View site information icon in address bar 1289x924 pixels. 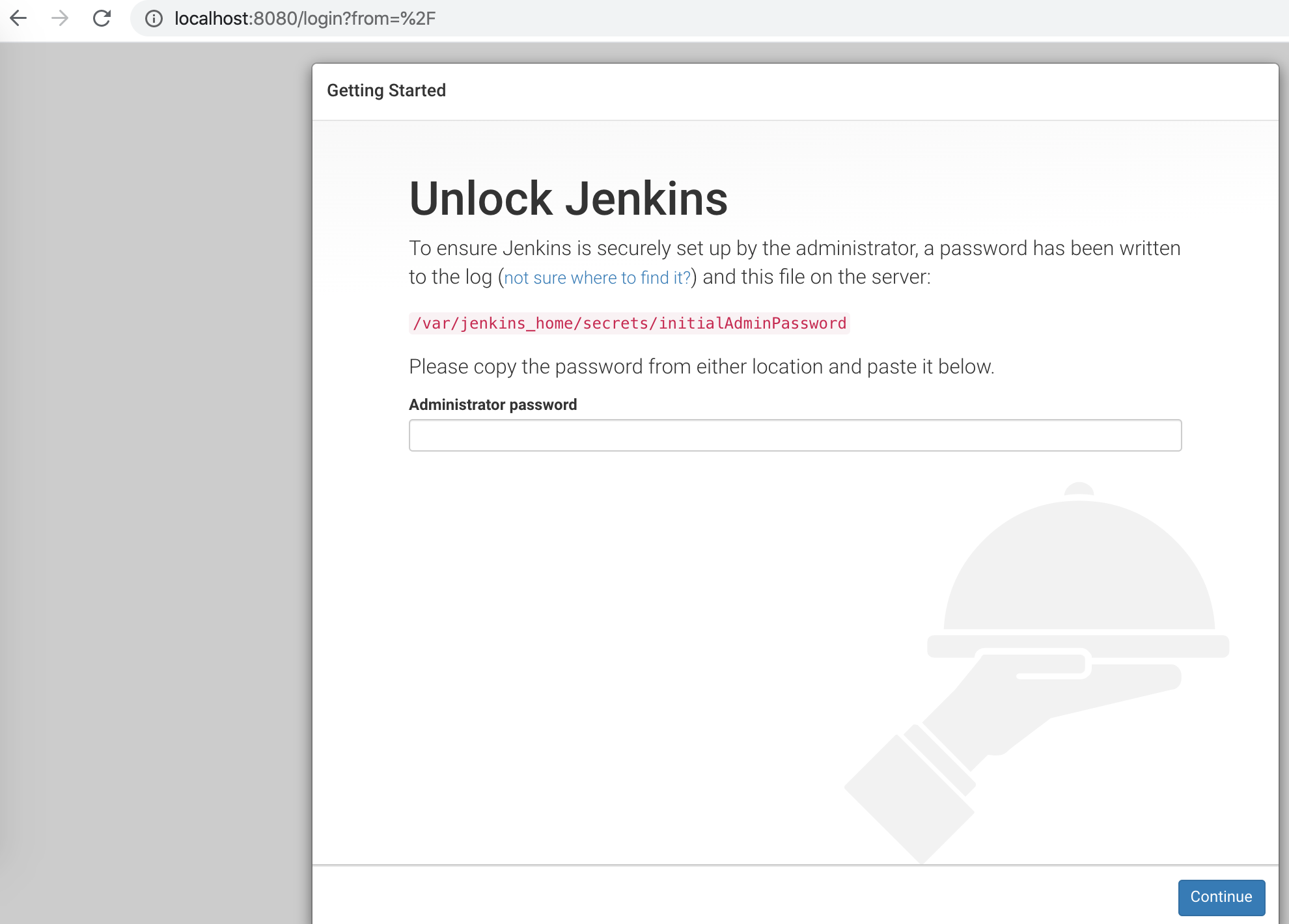[154, 19]
